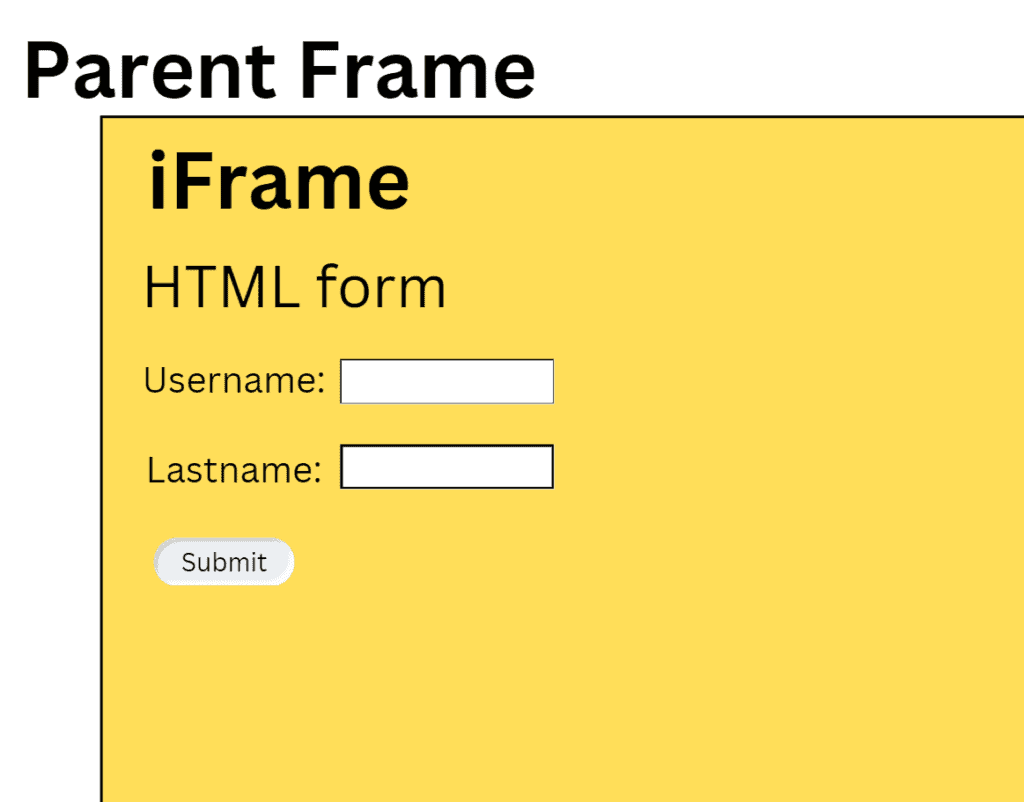1024x802 pixels.
Task: Click the yellow space right of "HTML form" text
Action: (x=700, y=287)
